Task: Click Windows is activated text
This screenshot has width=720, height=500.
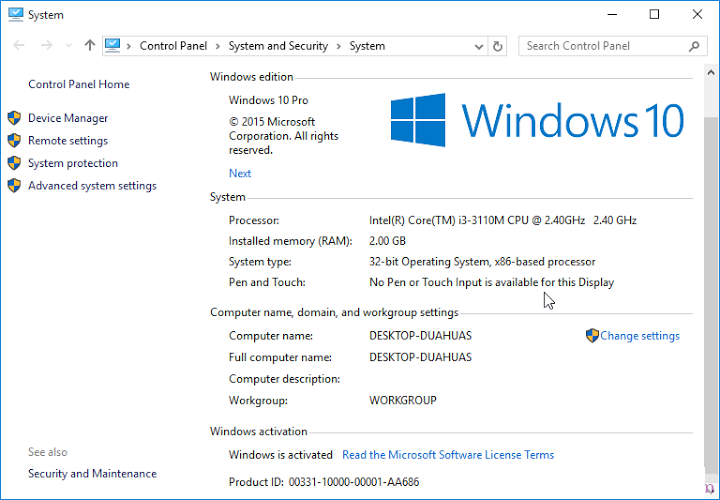Action: point(281,455)
